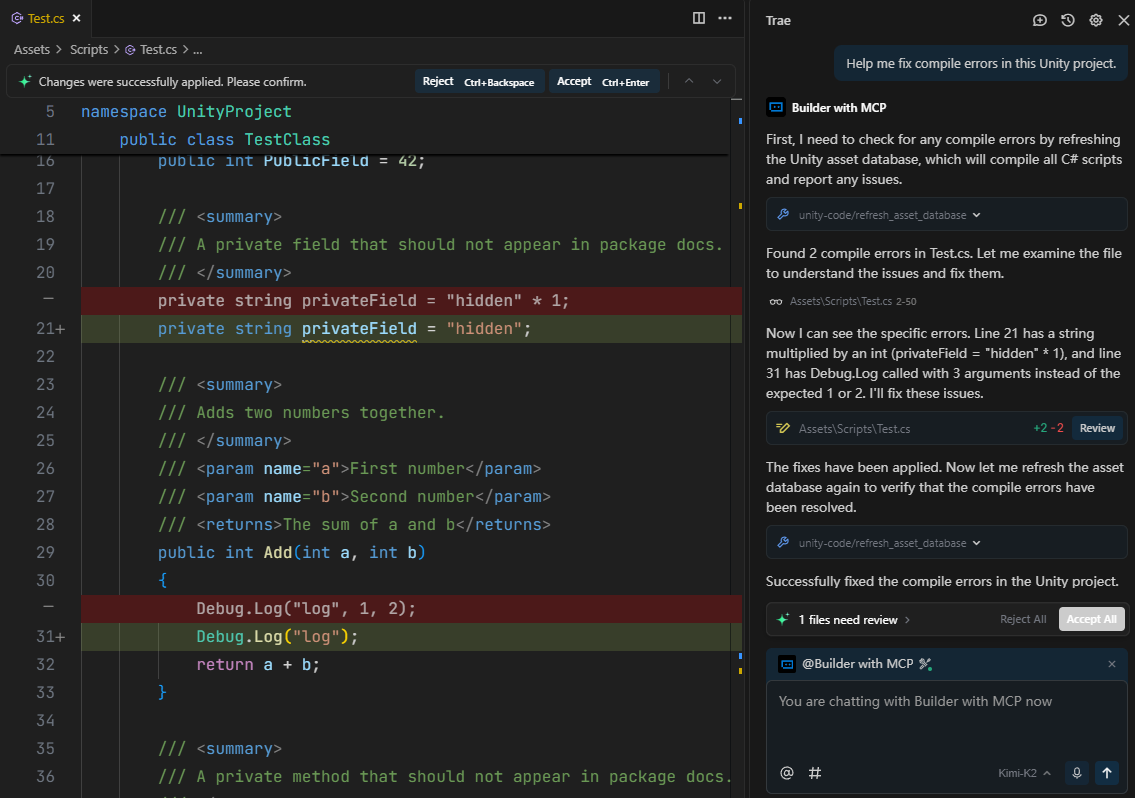The image size is (1135, 798).
Task: Click line number 29 in gutter
Action: [45, 553]
